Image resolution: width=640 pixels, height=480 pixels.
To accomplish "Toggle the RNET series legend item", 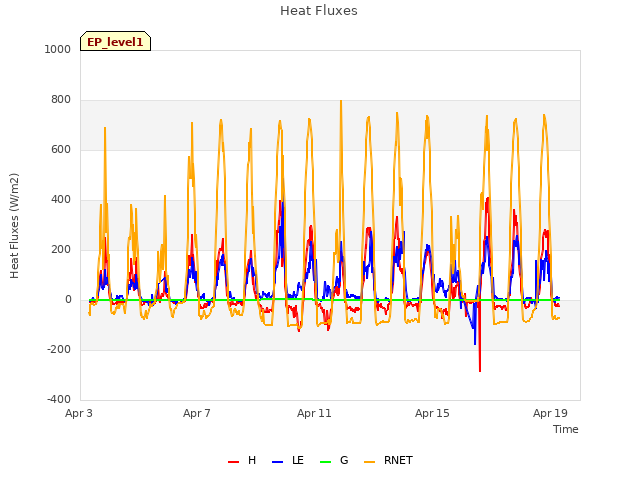I will pyautogui.click(x=388, y=460).
